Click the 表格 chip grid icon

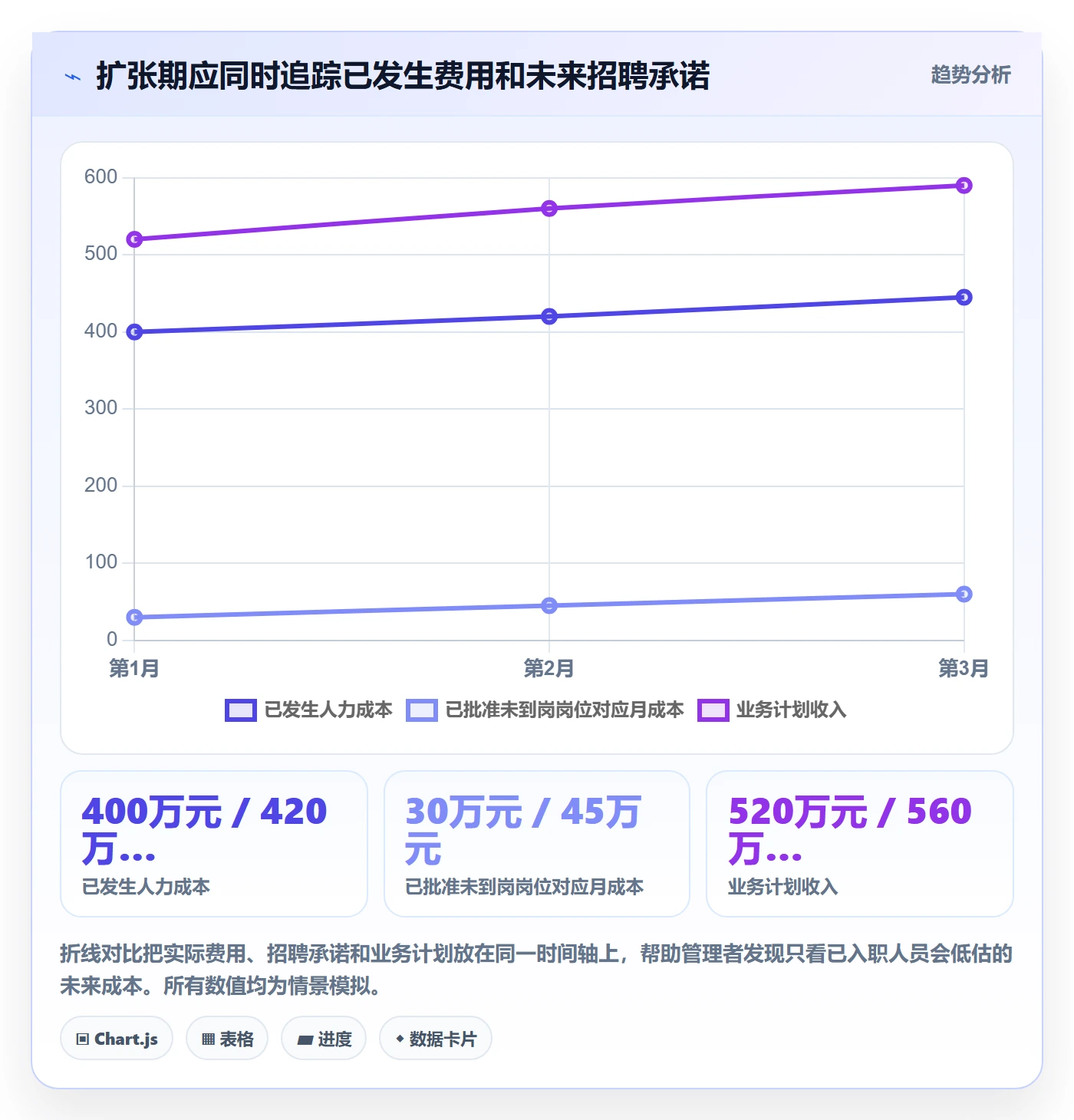coord(209,1039)
